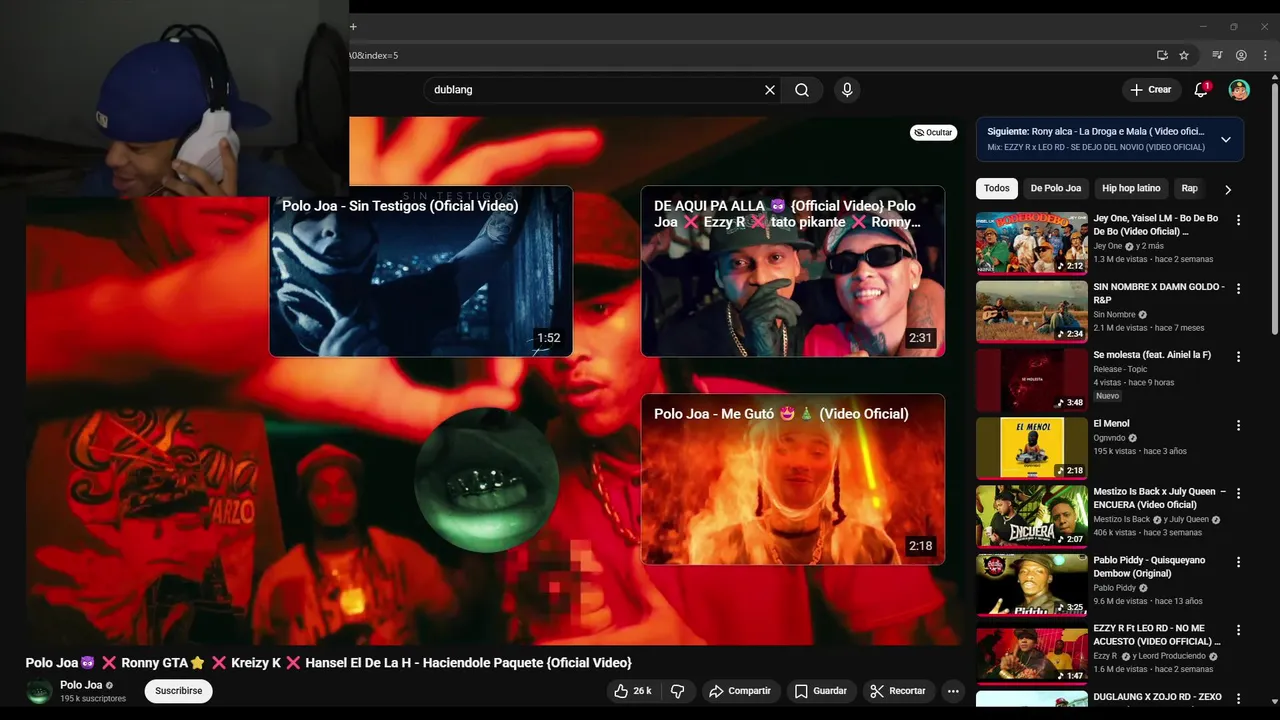Click the Compartir share button
Image resolution: width=1280 pixels, height=720 pixels.
[740, 691]
